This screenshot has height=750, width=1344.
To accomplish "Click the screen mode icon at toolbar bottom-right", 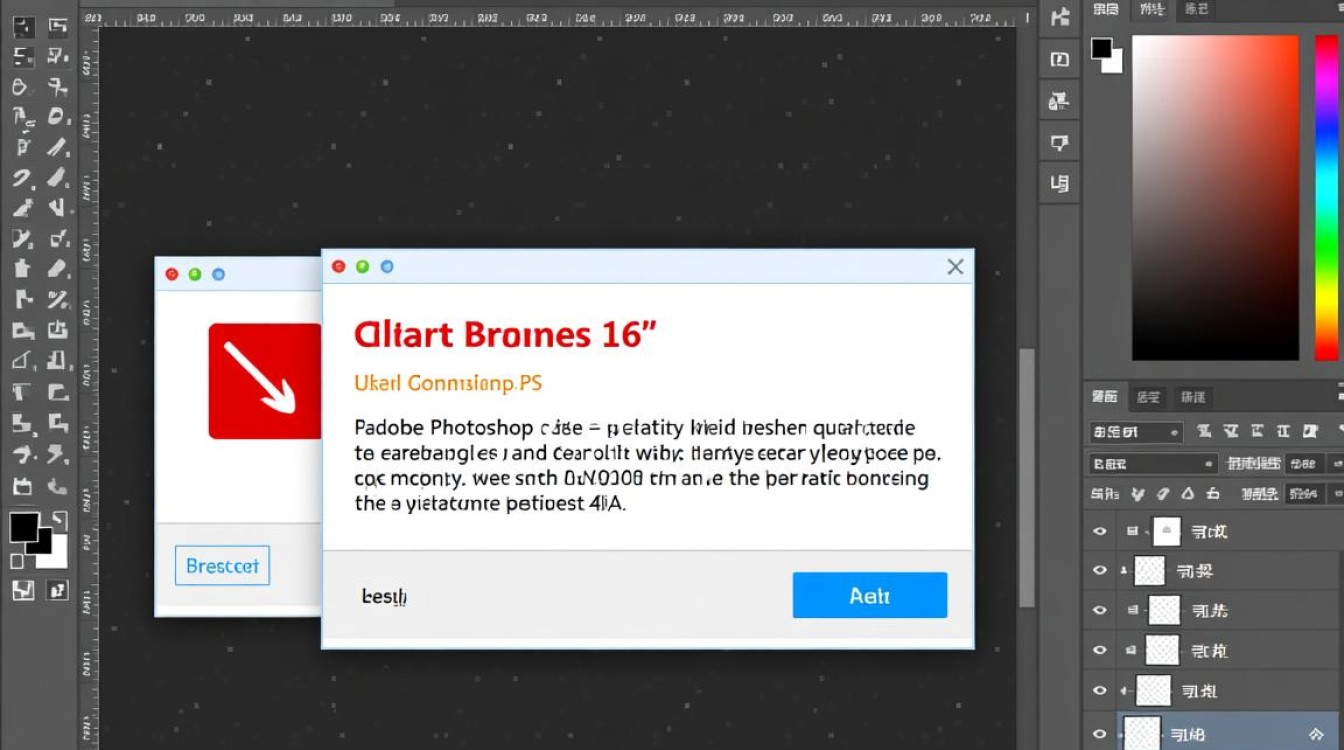I will [x=57, y=590].
